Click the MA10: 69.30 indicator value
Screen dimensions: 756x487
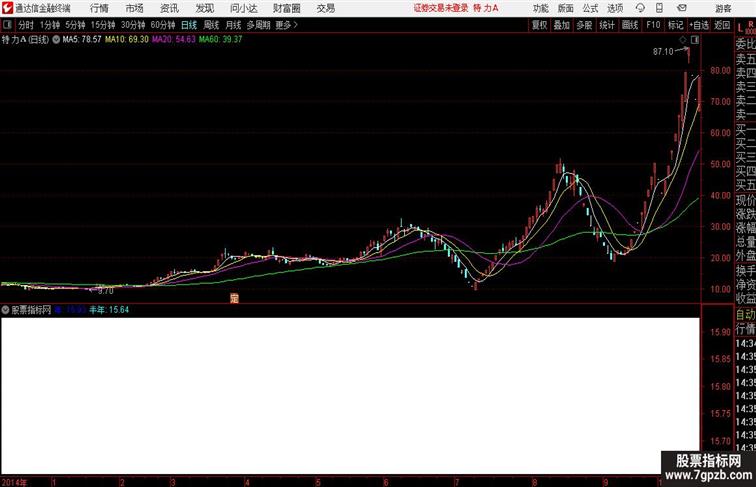[127, 40]
